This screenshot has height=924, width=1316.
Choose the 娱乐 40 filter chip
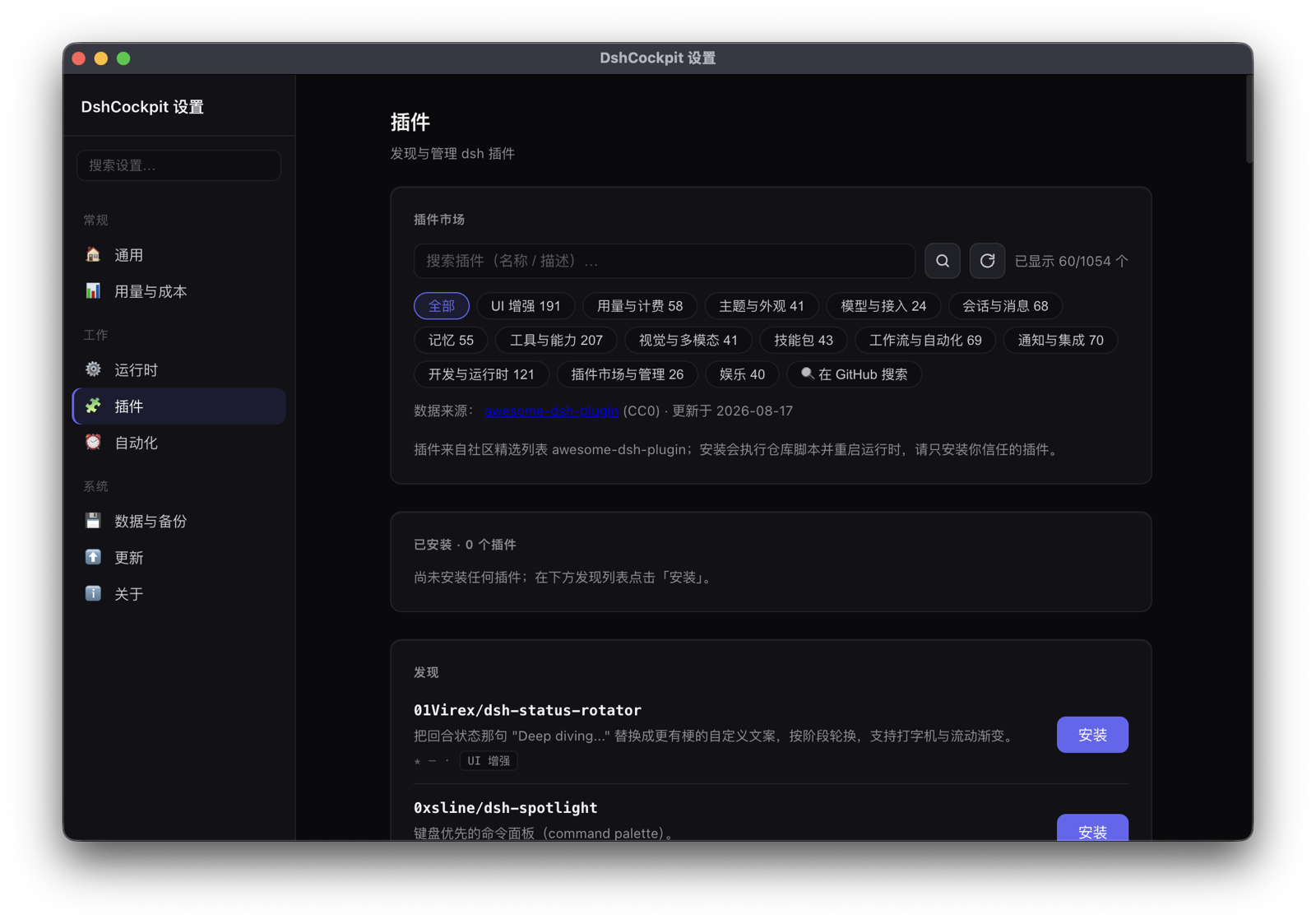tap(742, 374)
